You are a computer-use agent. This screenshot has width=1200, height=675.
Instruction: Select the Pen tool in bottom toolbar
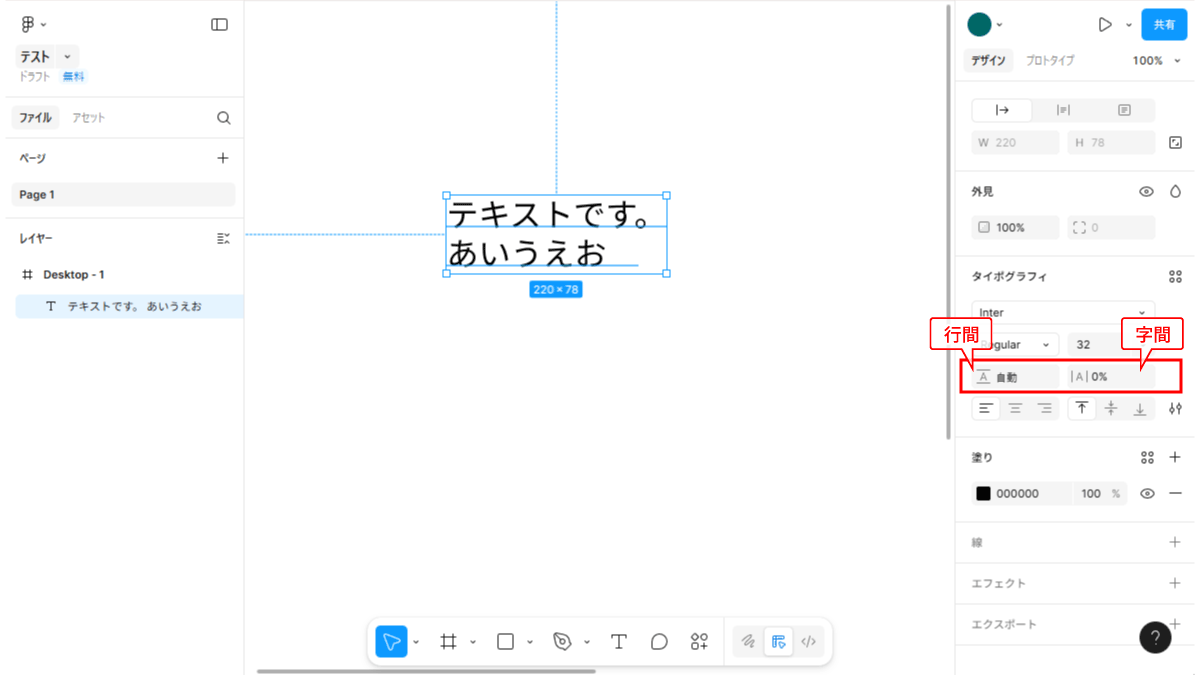pos(563,642)
